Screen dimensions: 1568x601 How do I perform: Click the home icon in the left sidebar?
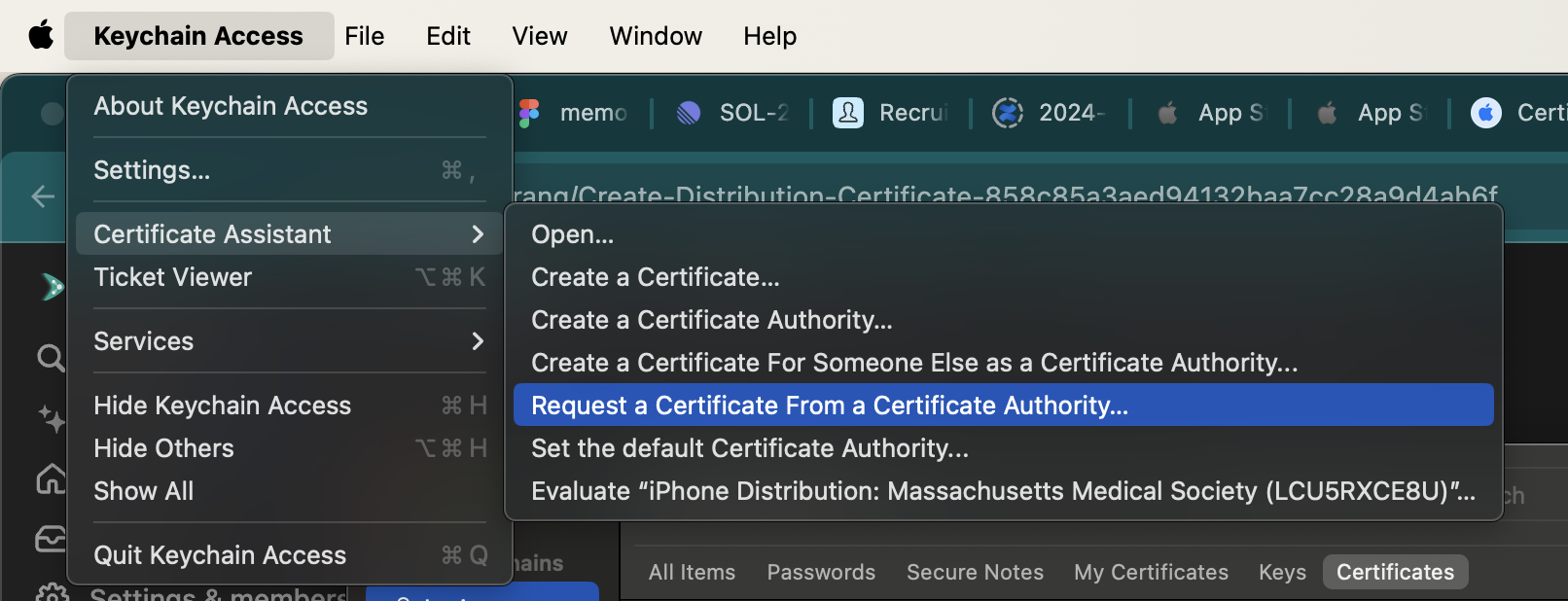[51, 478]
